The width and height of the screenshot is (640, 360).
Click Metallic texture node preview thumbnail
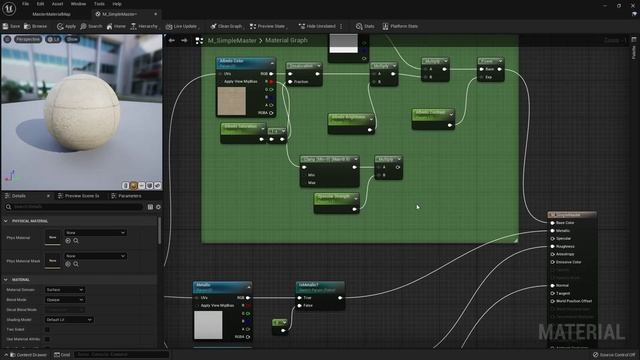(208, 325)
